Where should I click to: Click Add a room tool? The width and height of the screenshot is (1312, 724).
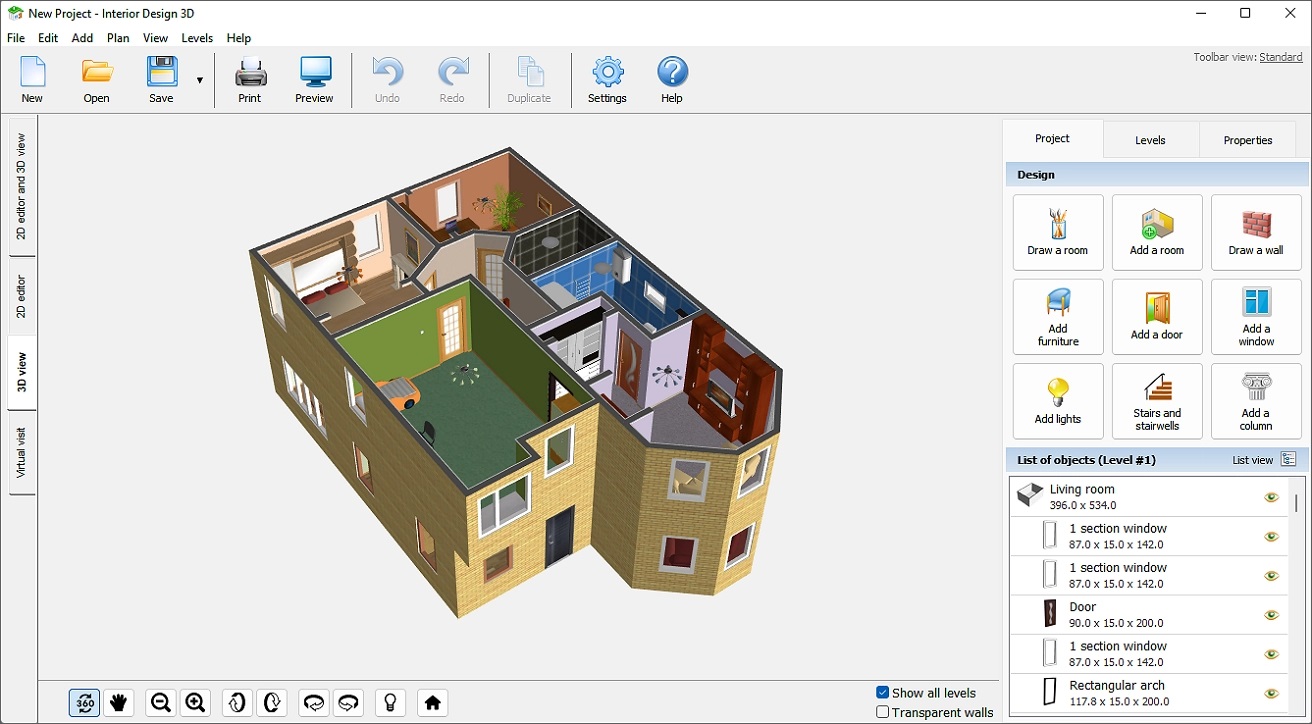(x=1157, y=232)
